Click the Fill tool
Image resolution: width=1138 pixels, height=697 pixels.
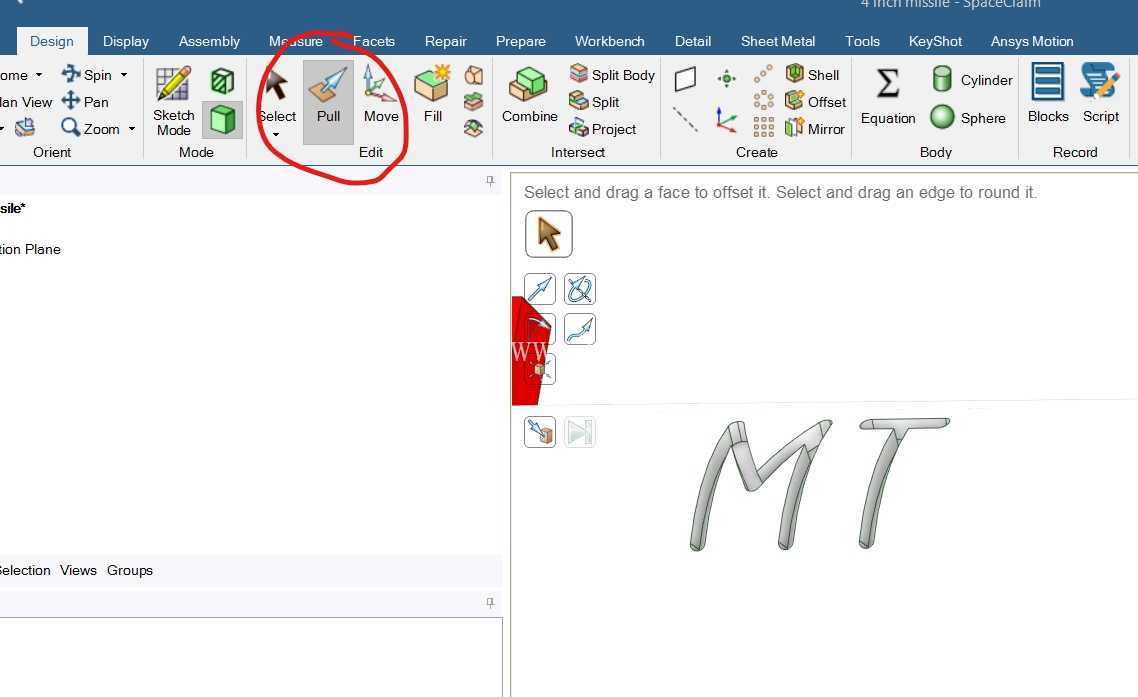(433, 94)
